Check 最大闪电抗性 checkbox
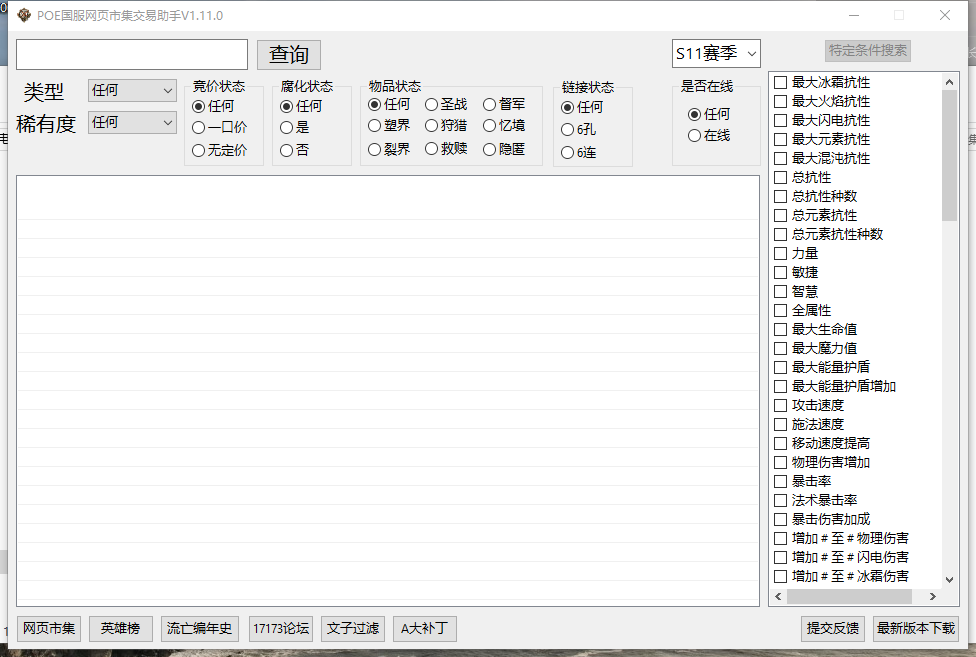The height and width of the screenshot is (657, 976). pos(781,120)
